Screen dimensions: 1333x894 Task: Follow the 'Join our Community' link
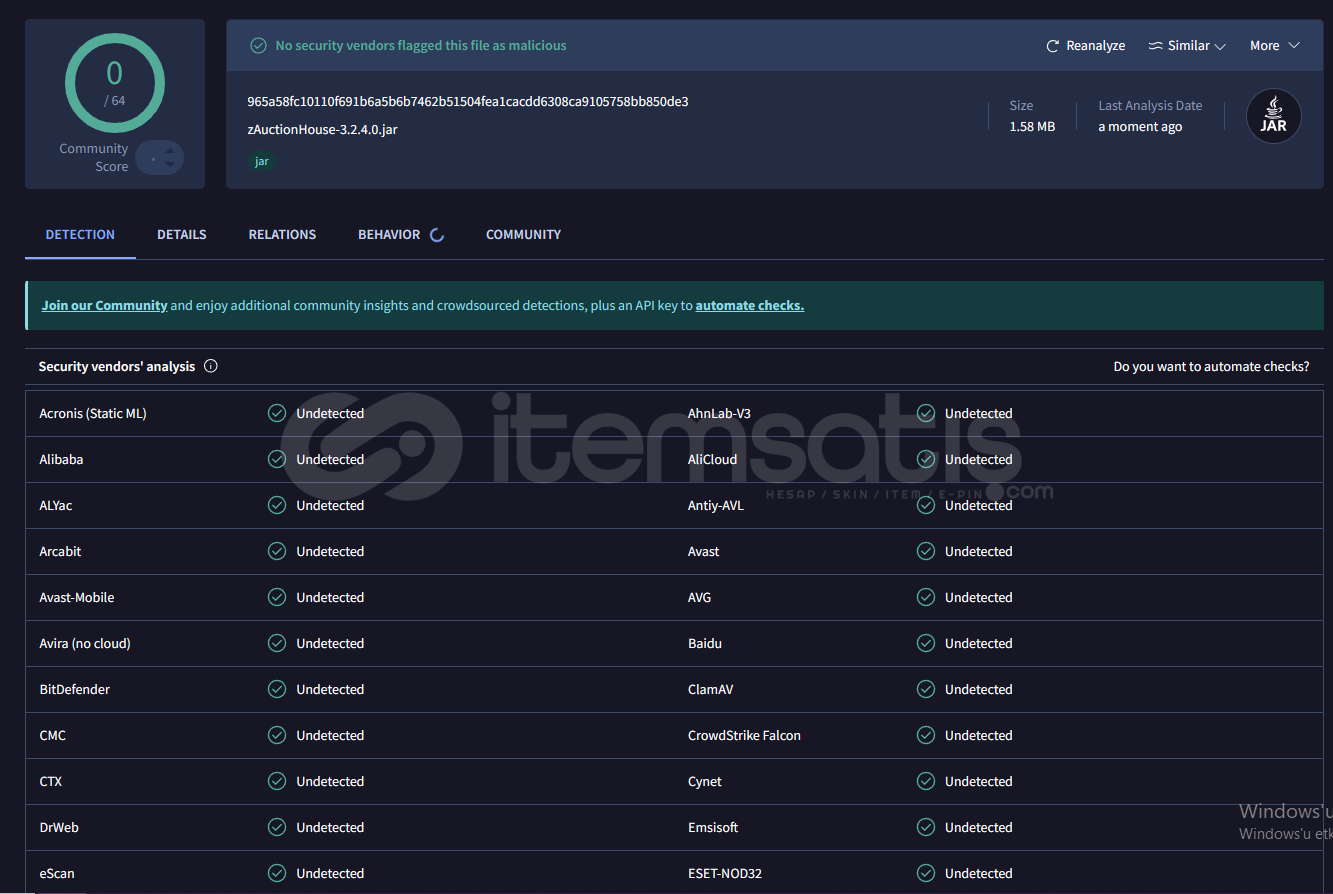coord(104,306)
